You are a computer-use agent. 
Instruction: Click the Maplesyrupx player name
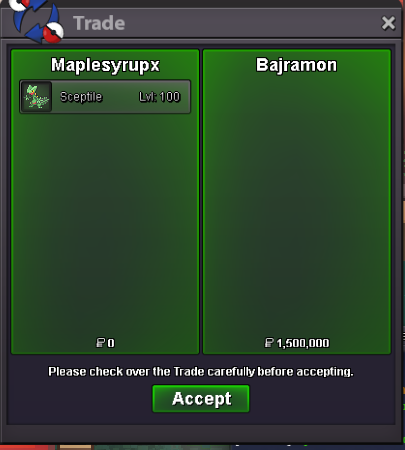tap(105, 65)
